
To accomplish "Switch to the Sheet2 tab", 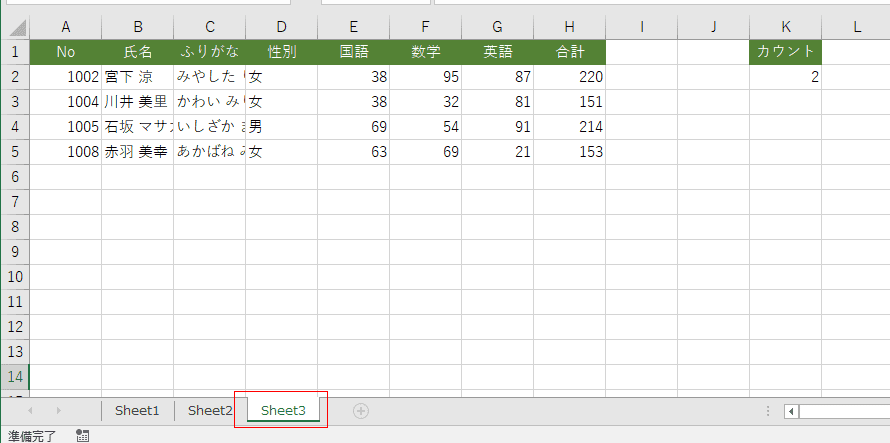I will pyautogui.click(x=210, y=411).
